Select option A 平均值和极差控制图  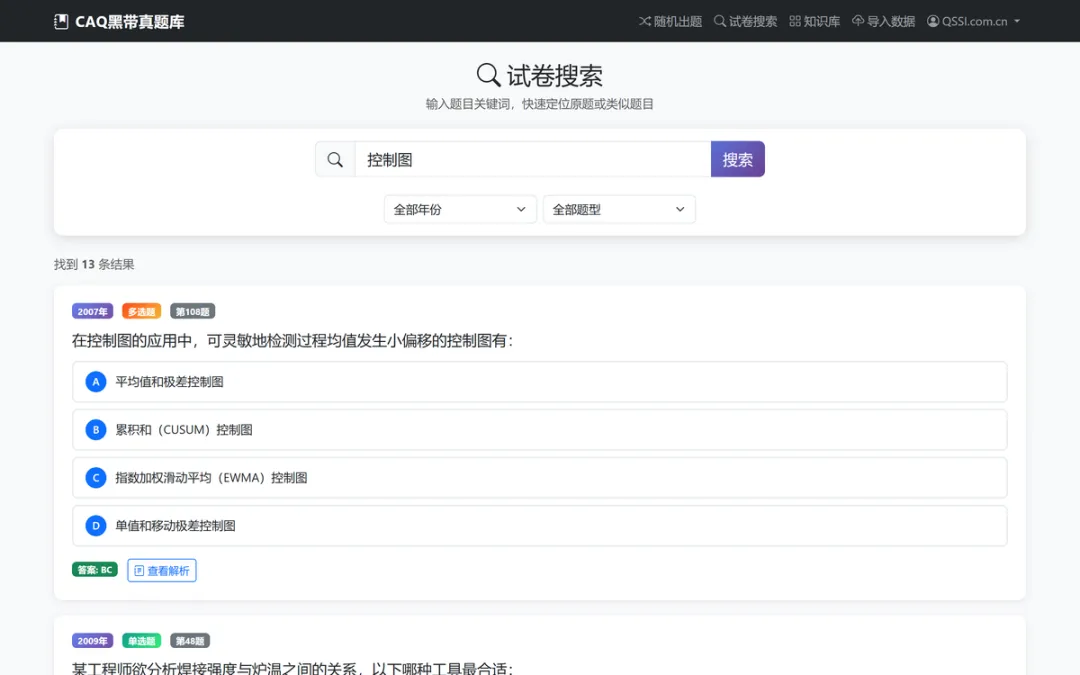[x=539, y=382]
